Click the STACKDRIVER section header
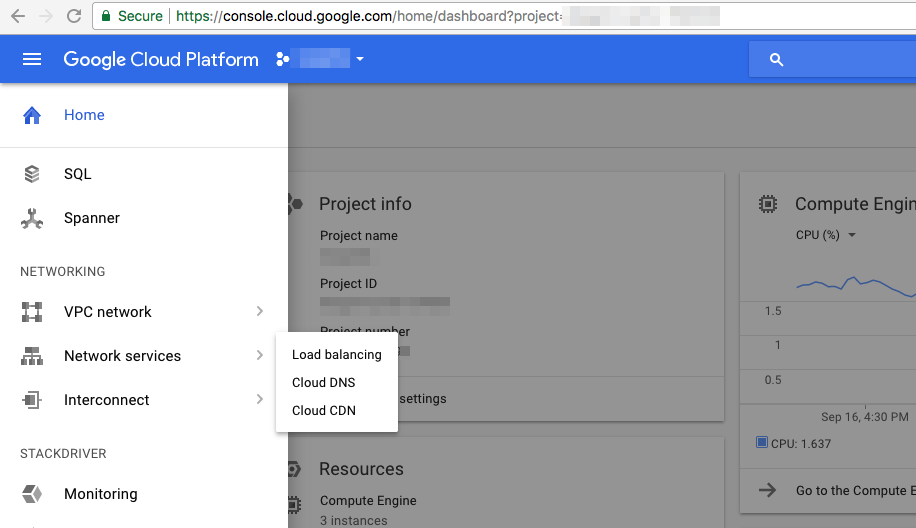The width and height of the screenshot is (916, 528). [x=63, y=454]
